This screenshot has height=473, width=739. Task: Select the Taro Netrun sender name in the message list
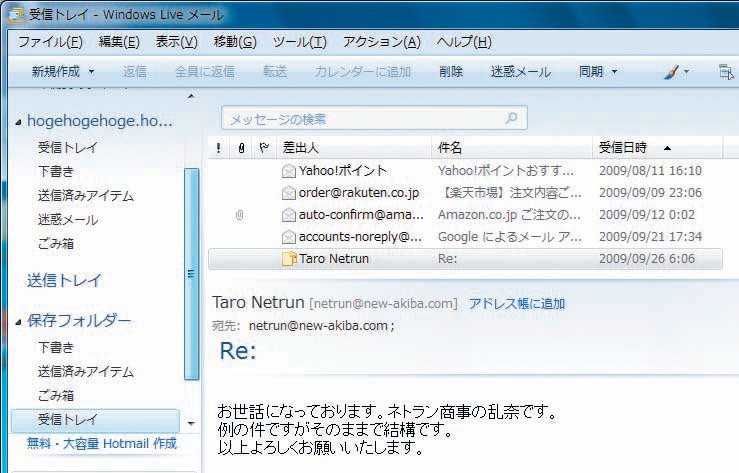click(x=334, y=259)
